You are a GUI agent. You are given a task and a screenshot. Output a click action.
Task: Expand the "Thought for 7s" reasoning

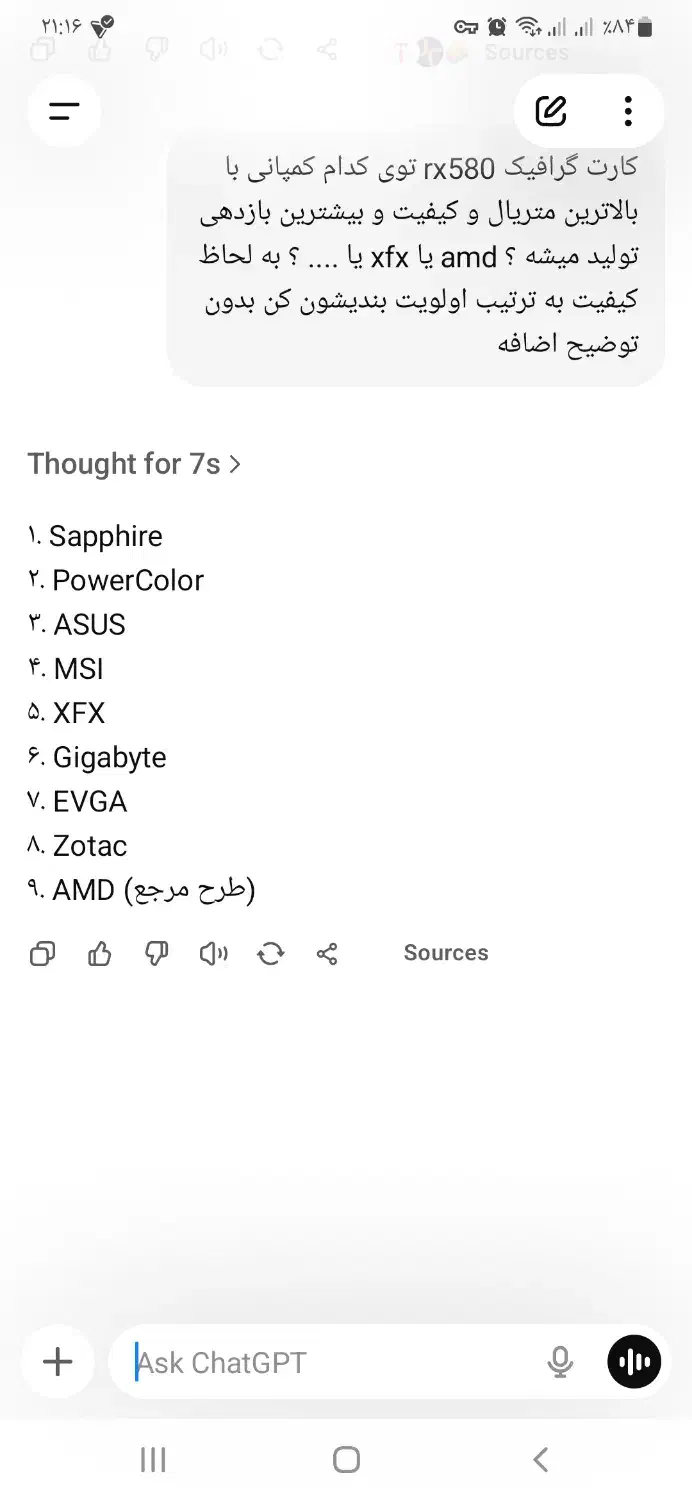tap(134, 464)
